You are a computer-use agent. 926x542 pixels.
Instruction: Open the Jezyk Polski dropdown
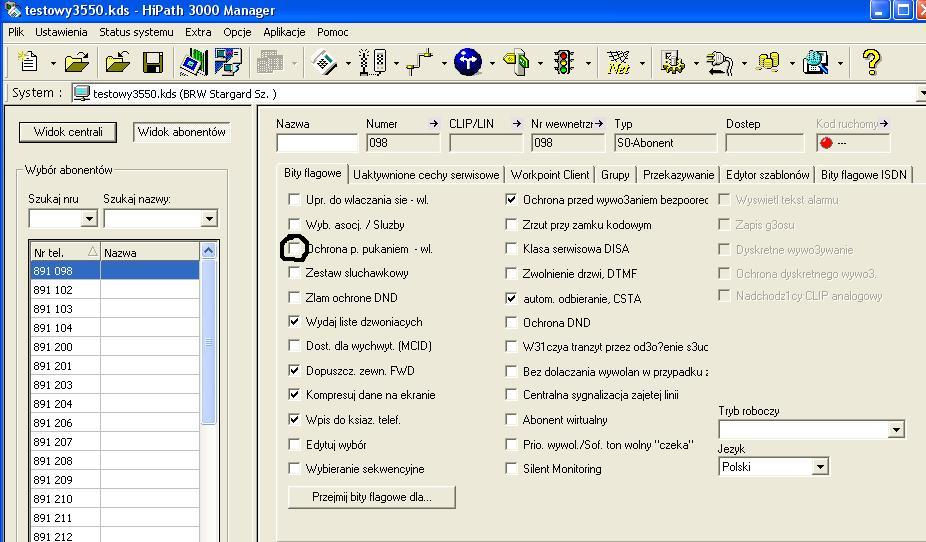[x=820, y=467]
